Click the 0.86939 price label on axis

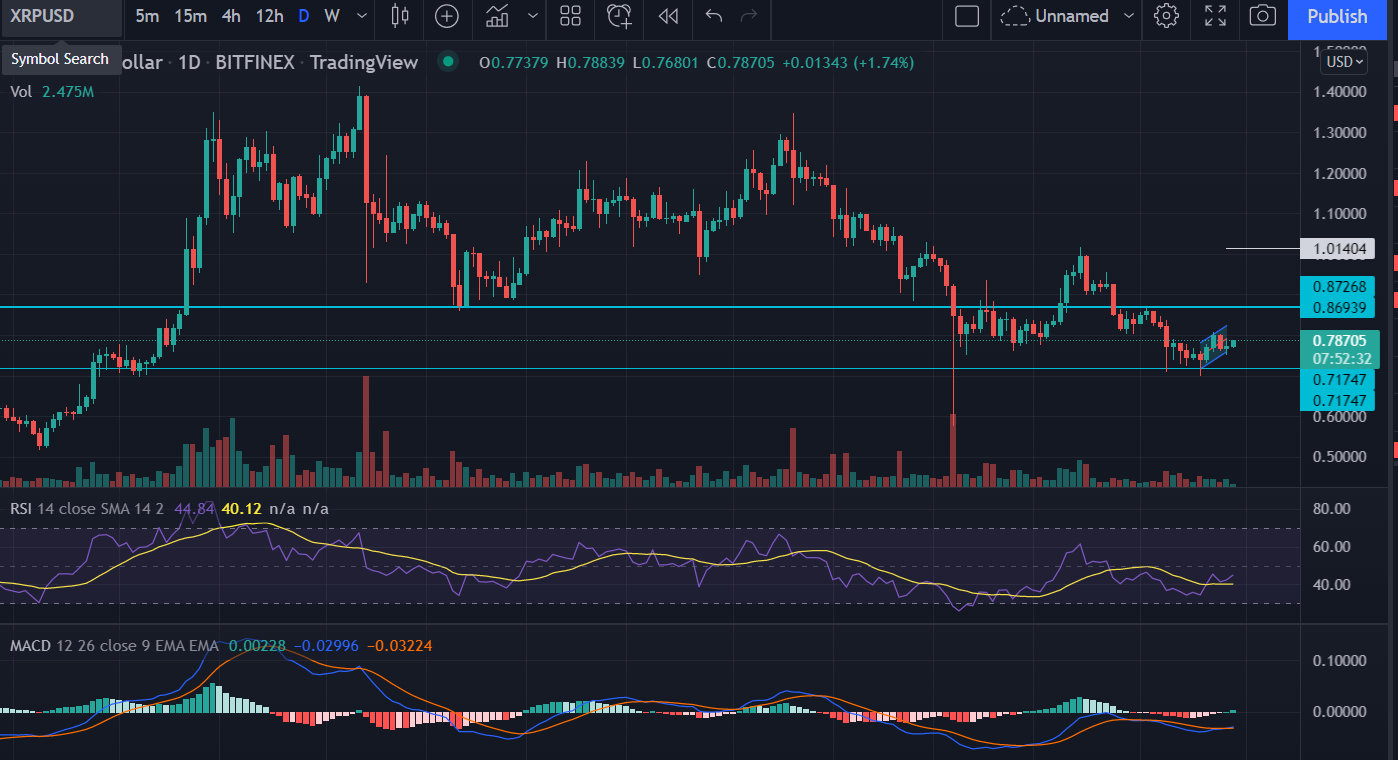(1337, 306)
